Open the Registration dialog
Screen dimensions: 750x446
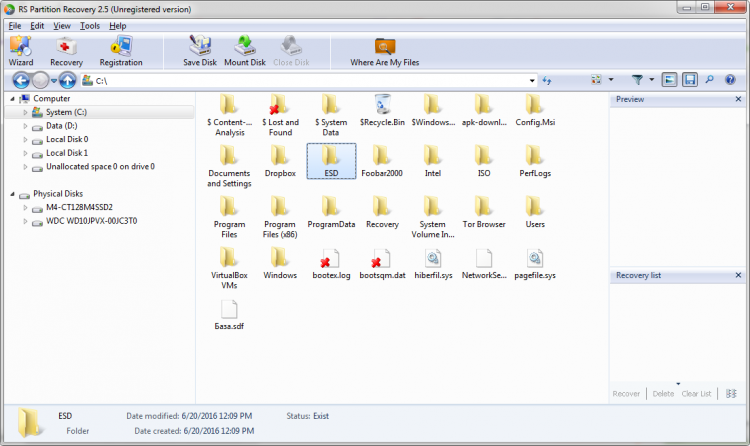click(121, 51)
